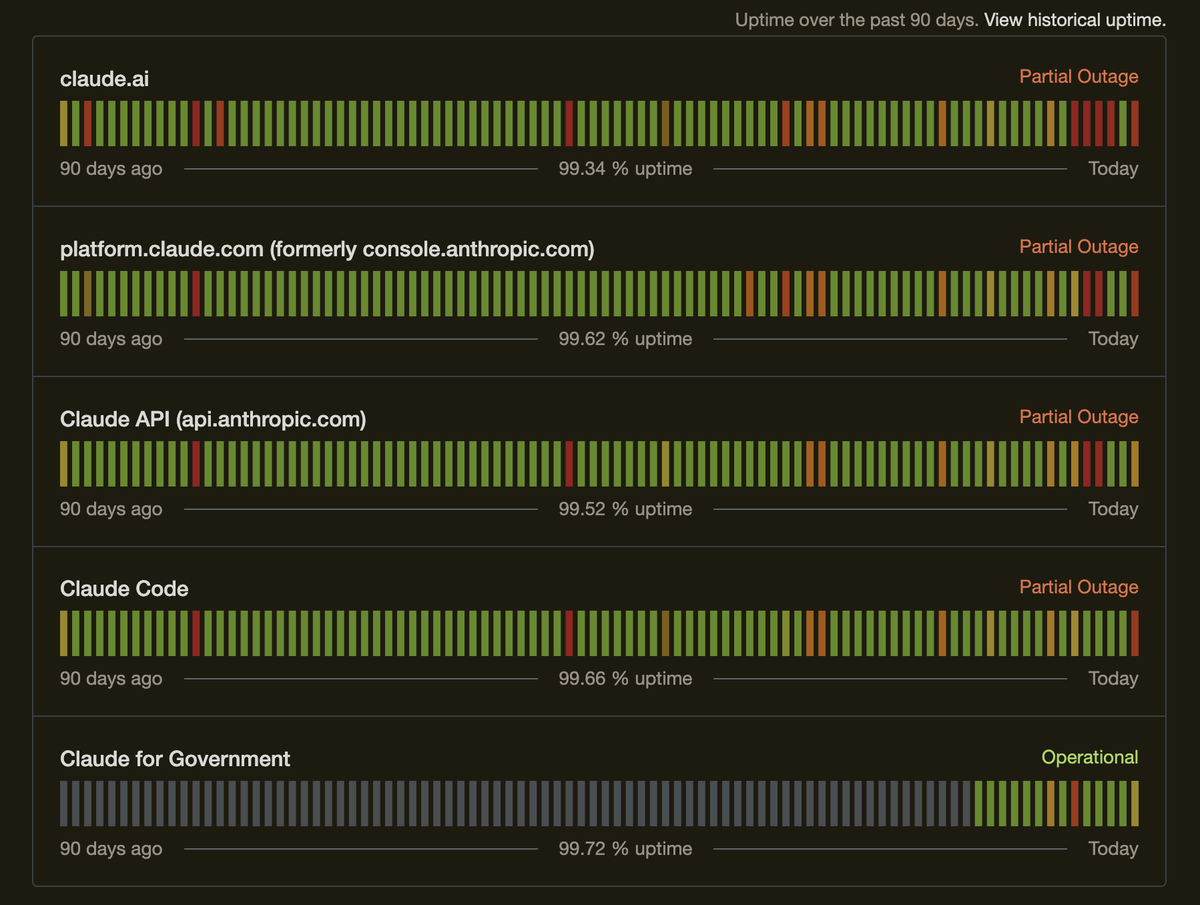Click the oldest bar in claude.ai timeline

pos(64,124)
